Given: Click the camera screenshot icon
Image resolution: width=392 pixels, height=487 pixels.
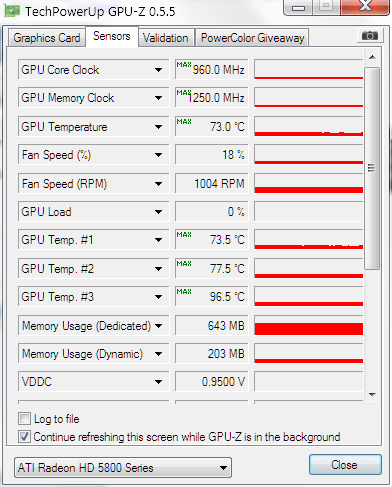Looking at the screenshot, I should coord(369,35).
